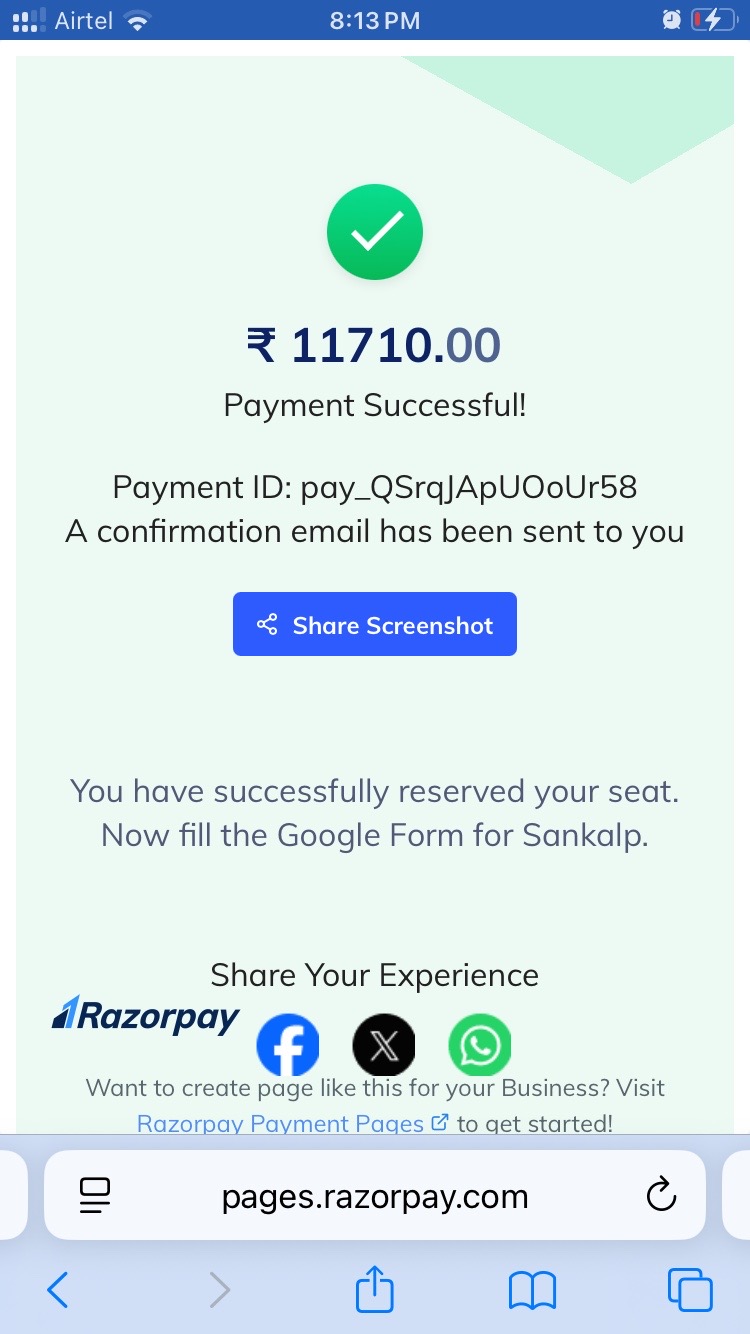Tap the pages.razorpay.com address field
This screenshot has height=1334, width=750.
pos(375,1195)
